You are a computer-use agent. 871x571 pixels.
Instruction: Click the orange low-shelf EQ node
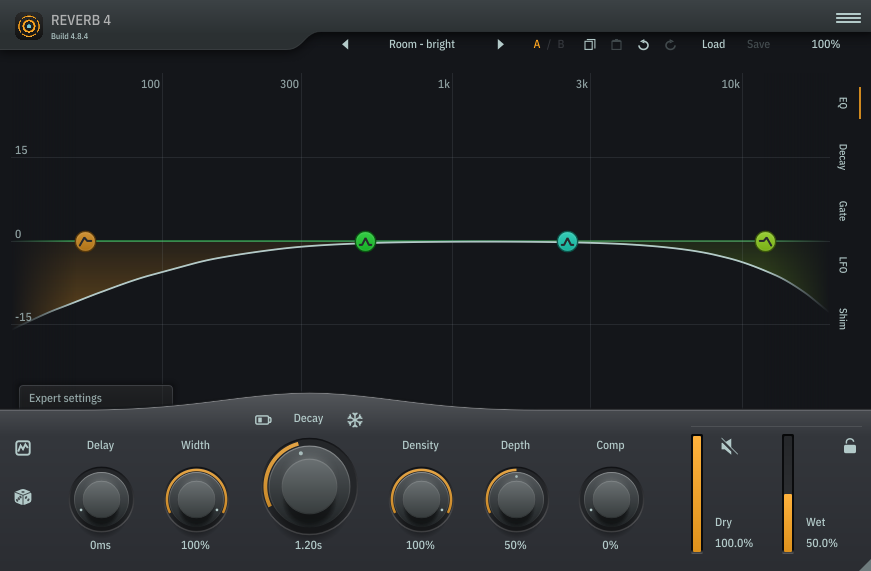86,241
